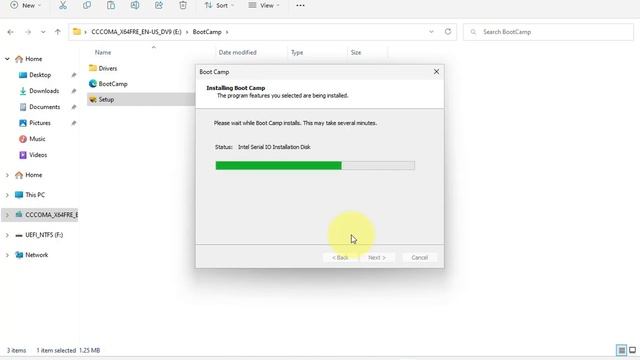This screenshot has width=640, height=360.
Task: Click the Boot Camp dialog title text
Action: (214, 72)
